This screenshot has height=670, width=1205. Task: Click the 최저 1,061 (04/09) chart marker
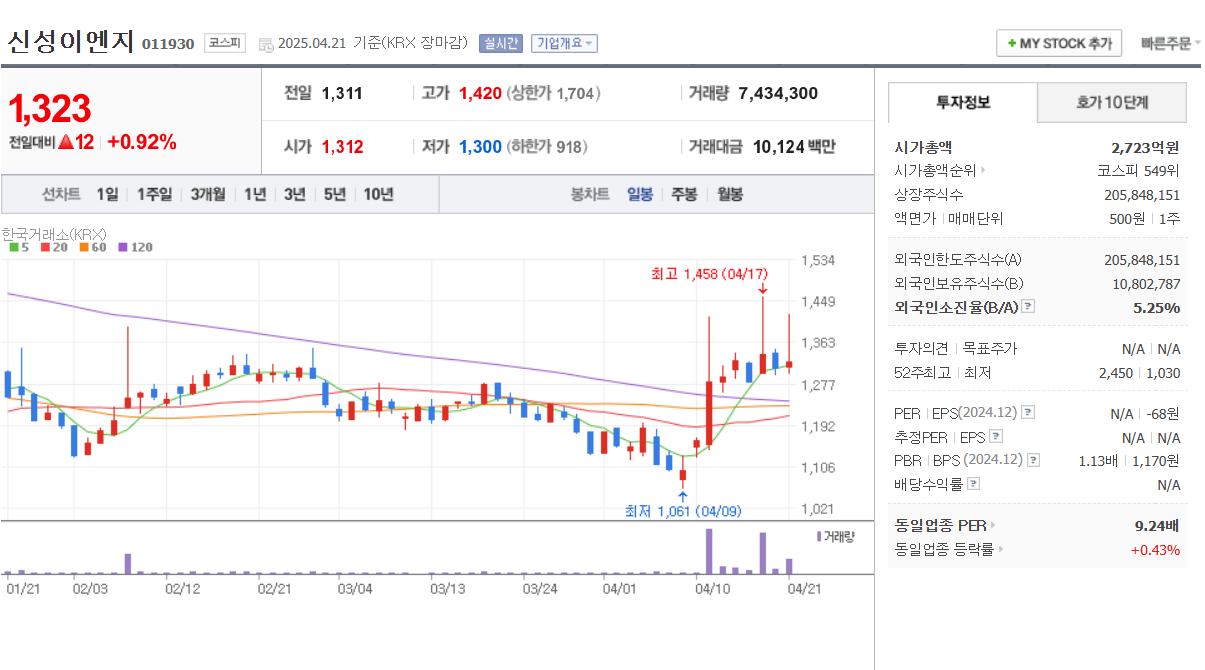[683, 511]
